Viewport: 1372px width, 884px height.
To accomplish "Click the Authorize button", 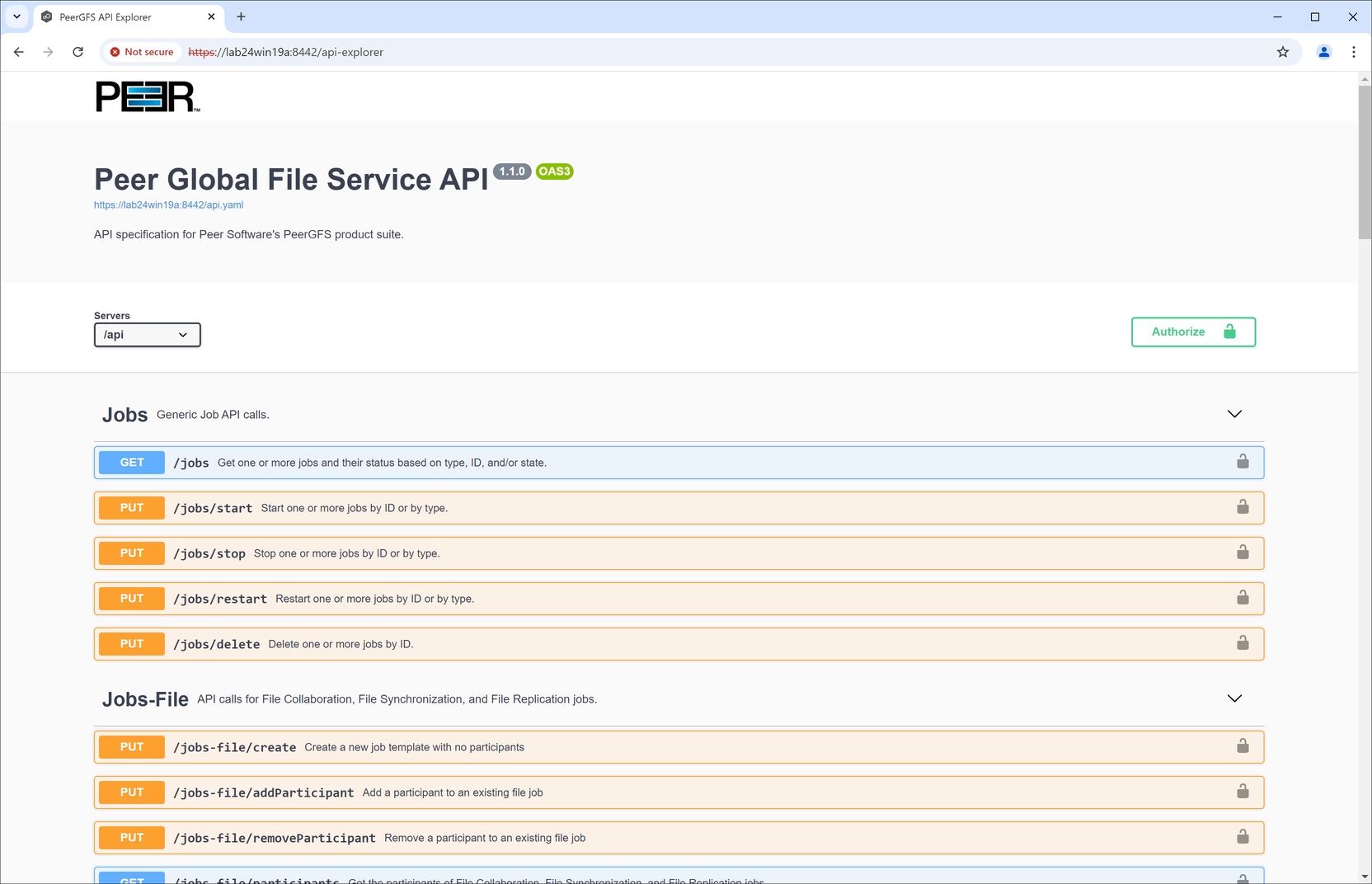I will click(1193, 331).
